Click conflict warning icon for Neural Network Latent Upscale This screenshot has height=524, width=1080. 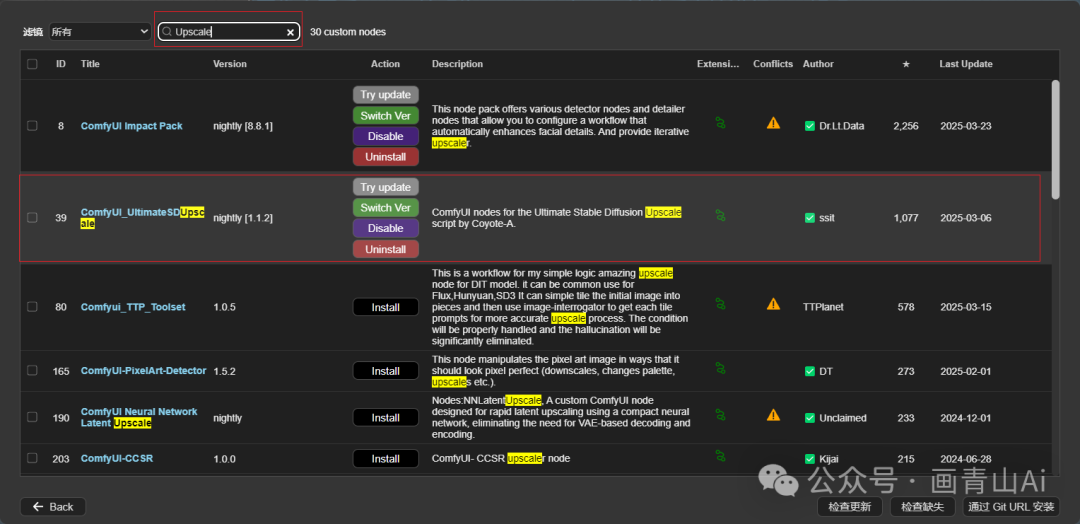click(x=773, y=415)
